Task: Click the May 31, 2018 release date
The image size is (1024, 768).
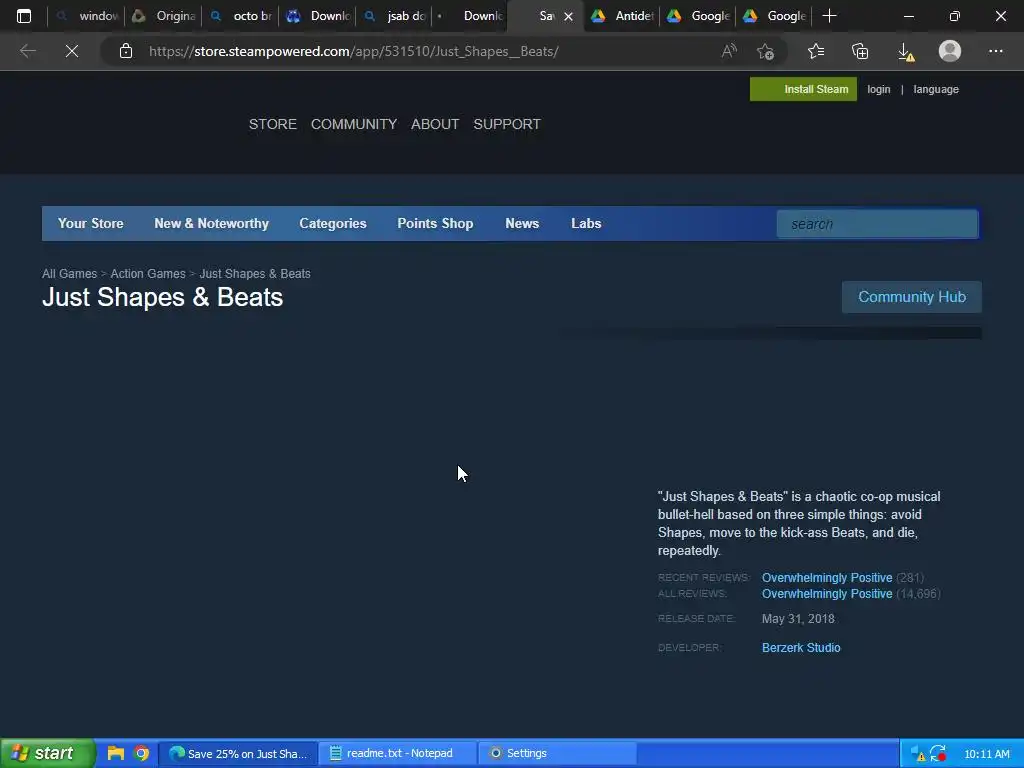Action: 798,618
